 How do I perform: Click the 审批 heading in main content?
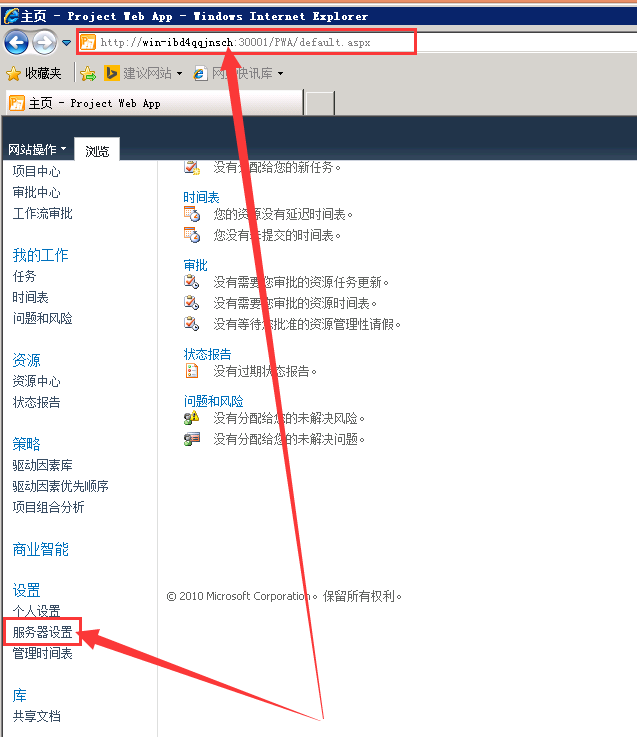click(x=196, y=265)
